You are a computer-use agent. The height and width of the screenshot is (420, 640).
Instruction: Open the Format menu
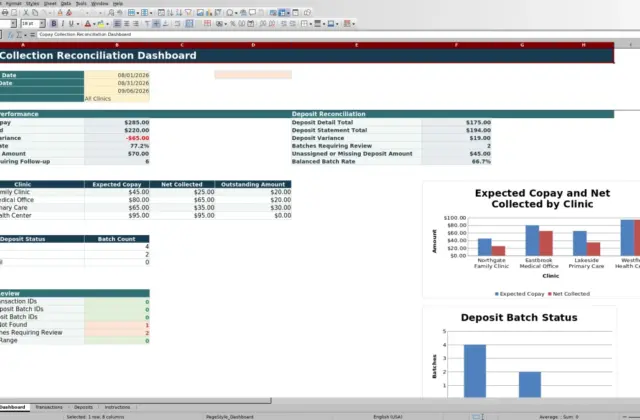13,4
